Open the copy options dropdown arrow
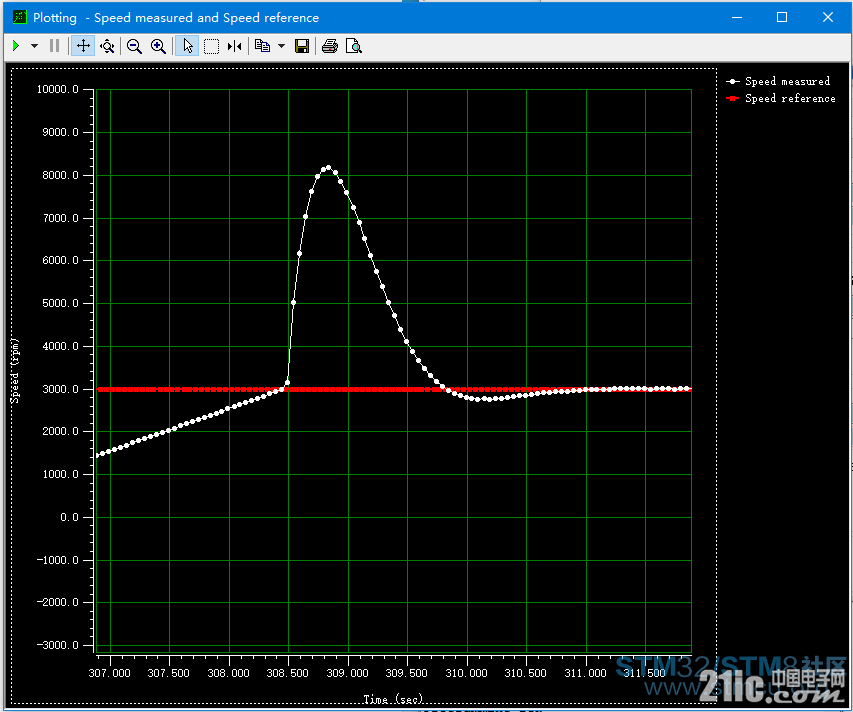This screenshot has height=712, width=853. point(281,46)
